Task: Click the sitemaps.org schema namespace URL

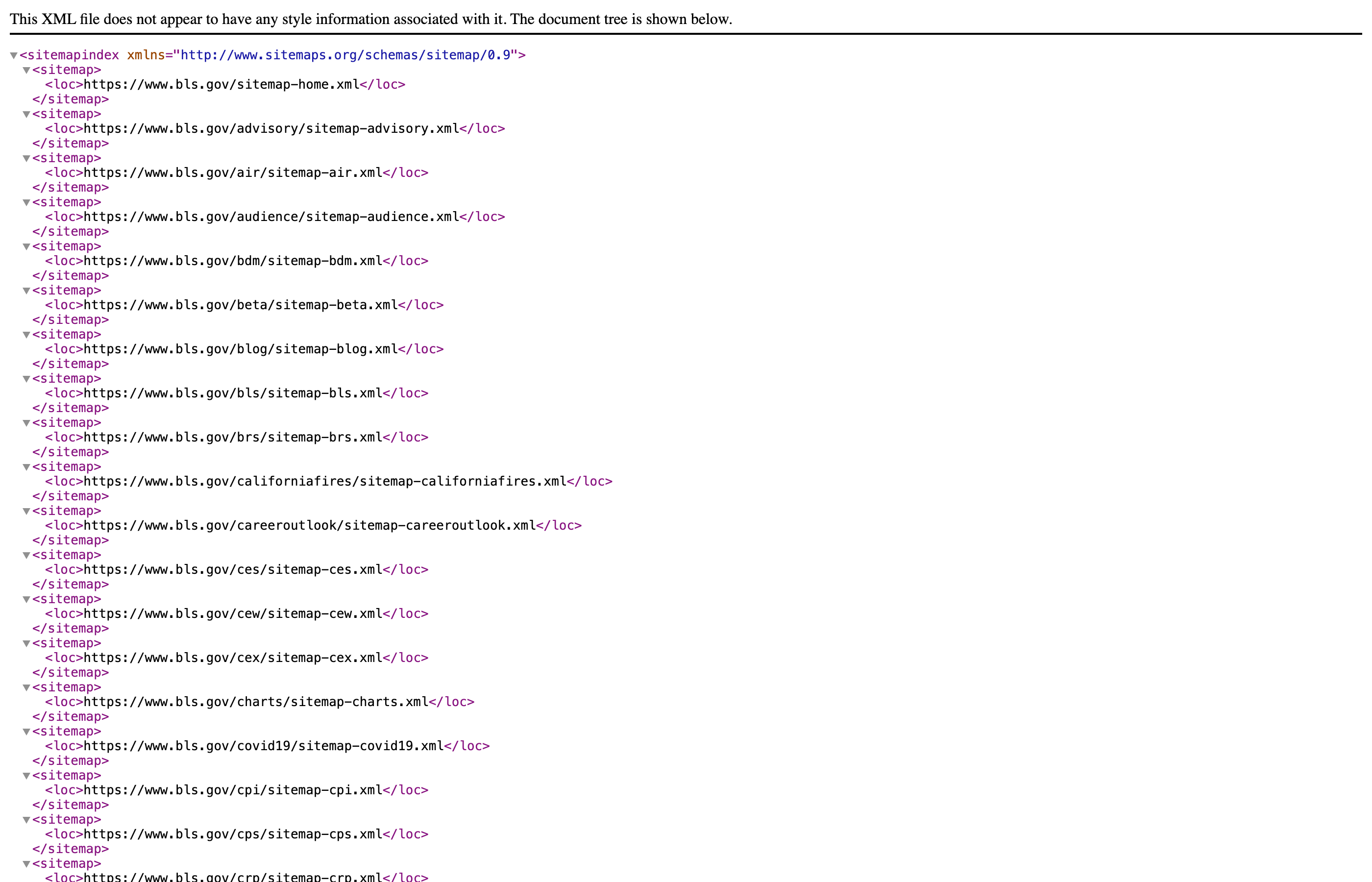Action: click(345, 55)
